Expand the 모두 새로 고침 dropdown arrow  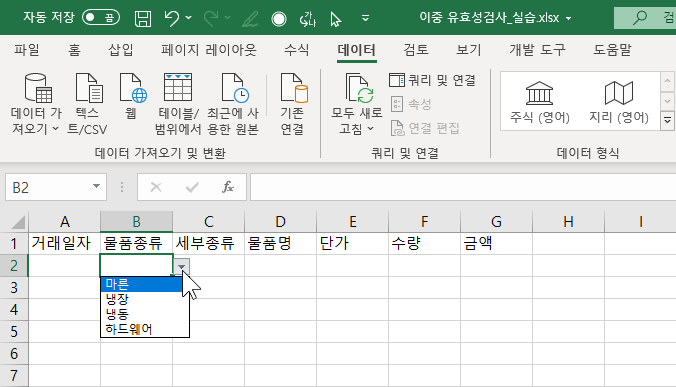tap(370, 128)
